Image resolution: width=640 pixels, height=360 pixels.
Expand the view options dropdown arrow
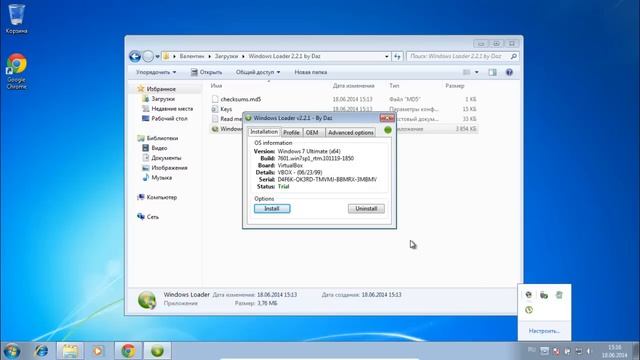[x=476, y=72]
